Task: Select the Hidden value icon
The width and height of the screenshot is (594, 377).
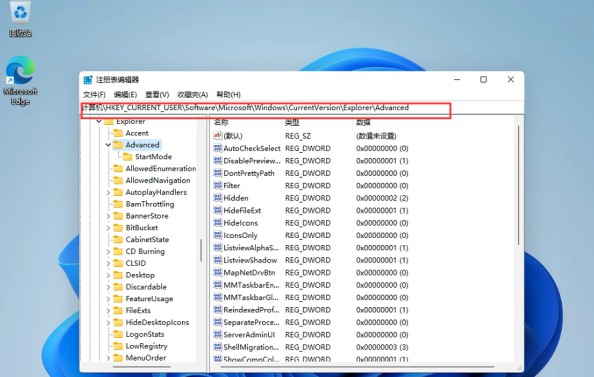Action: (x=217, y=198)
